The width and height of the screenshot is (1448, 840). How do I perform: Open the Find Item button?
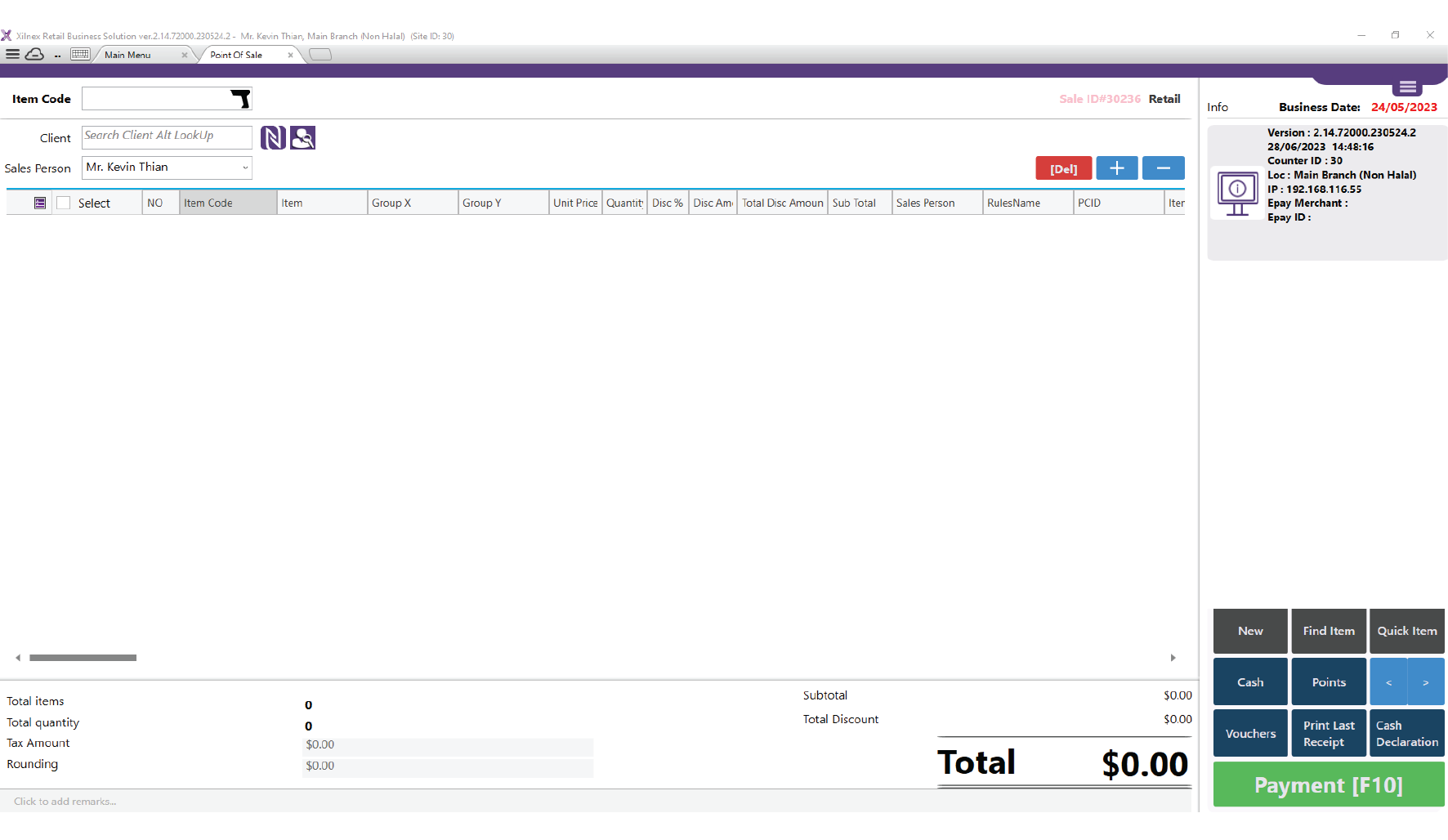[x=1328, y=631]
